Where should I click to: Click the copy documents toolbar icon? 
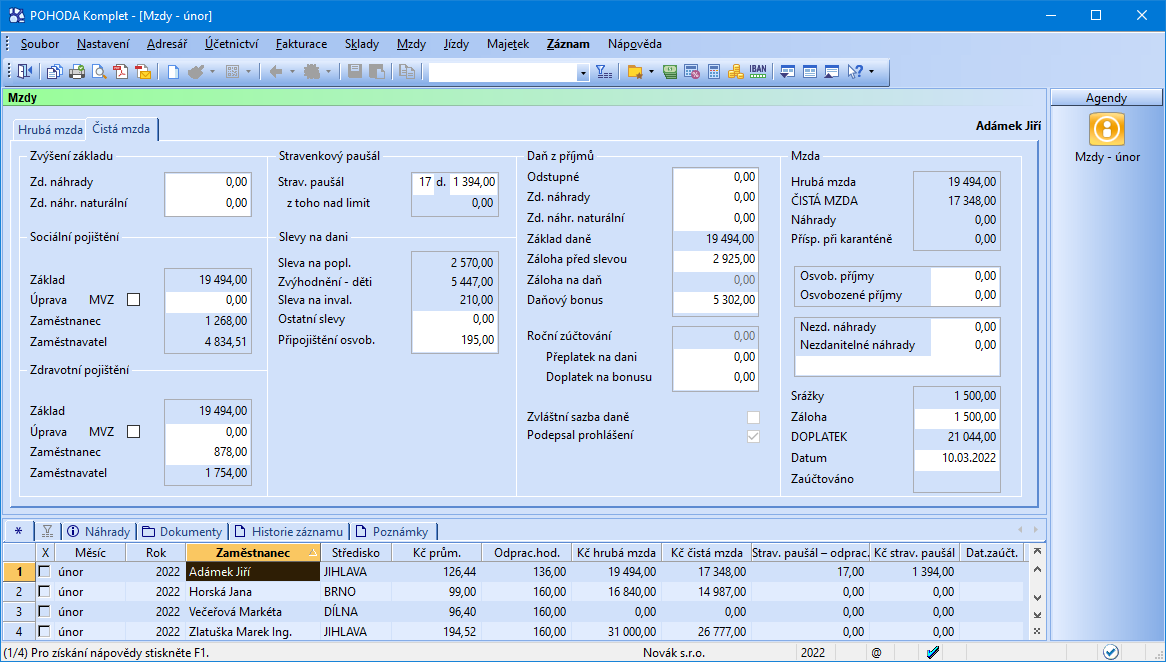pos(54,71)
